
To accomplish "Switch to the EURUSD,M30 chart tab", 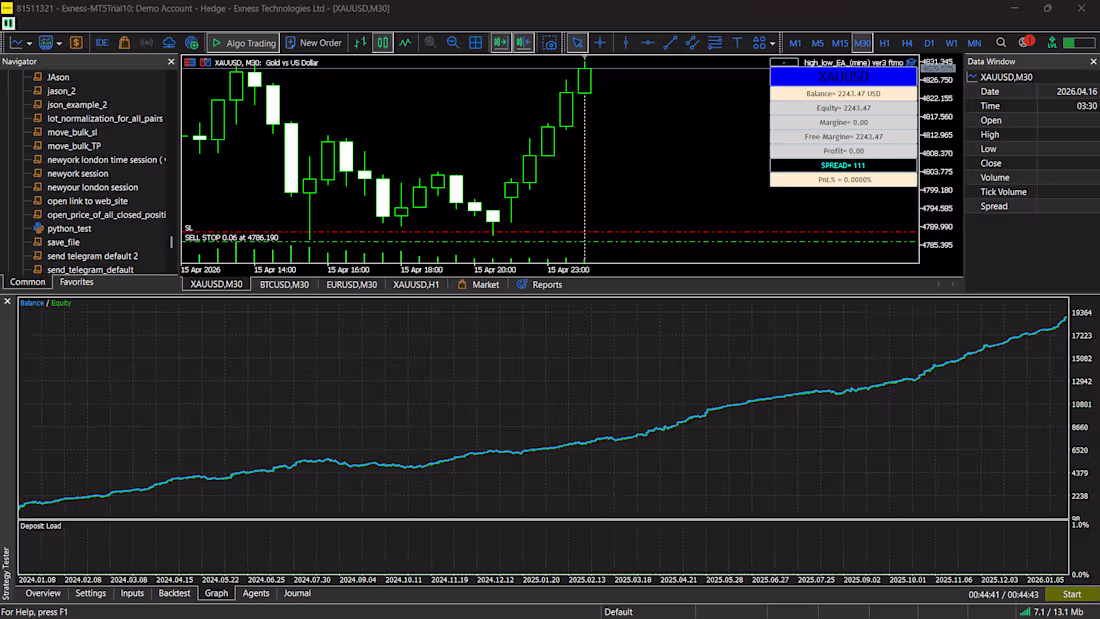I will (x=351, y=284).
